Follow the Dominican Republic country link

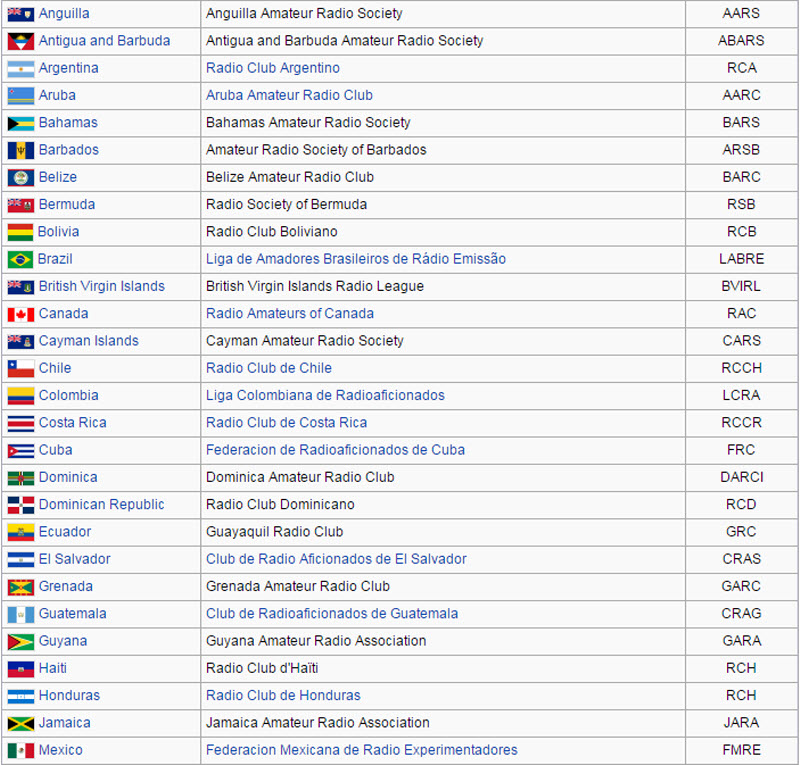[102, 504]
